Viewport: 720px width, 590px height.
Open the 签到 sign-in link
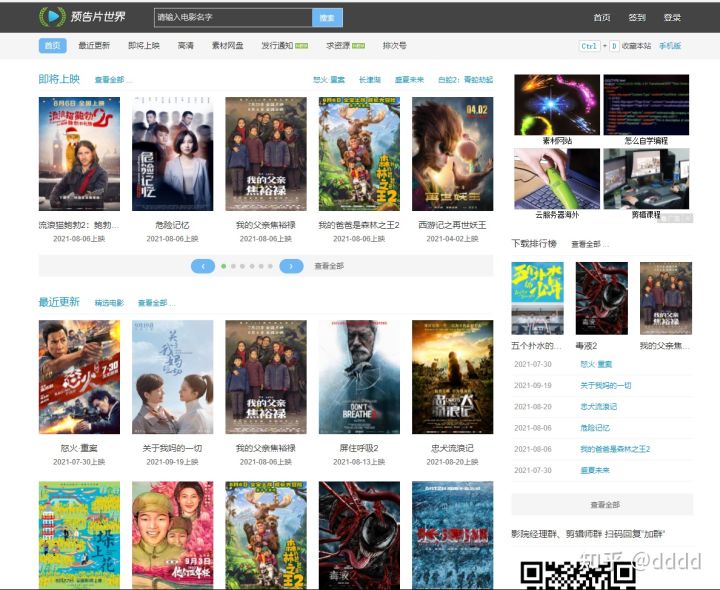pyautogui.click(x=637, y=17)
